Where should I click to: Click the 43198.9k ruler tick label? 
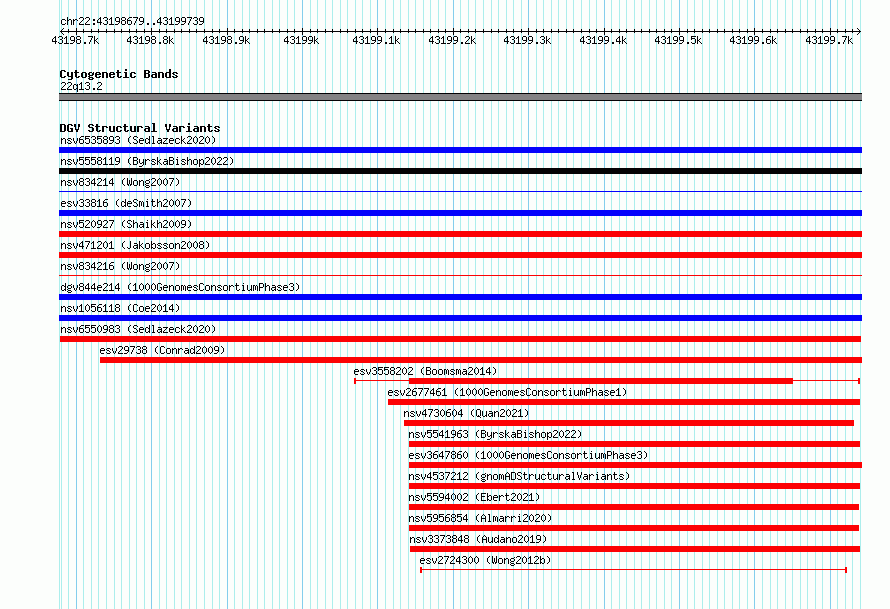pos(226,40)
